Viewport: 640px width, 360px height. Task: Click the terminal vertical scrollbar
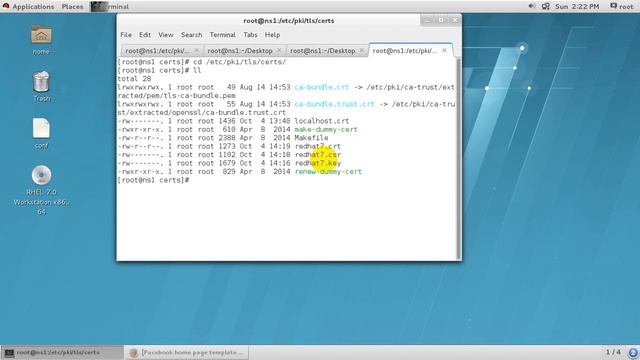tap(458, 158)
